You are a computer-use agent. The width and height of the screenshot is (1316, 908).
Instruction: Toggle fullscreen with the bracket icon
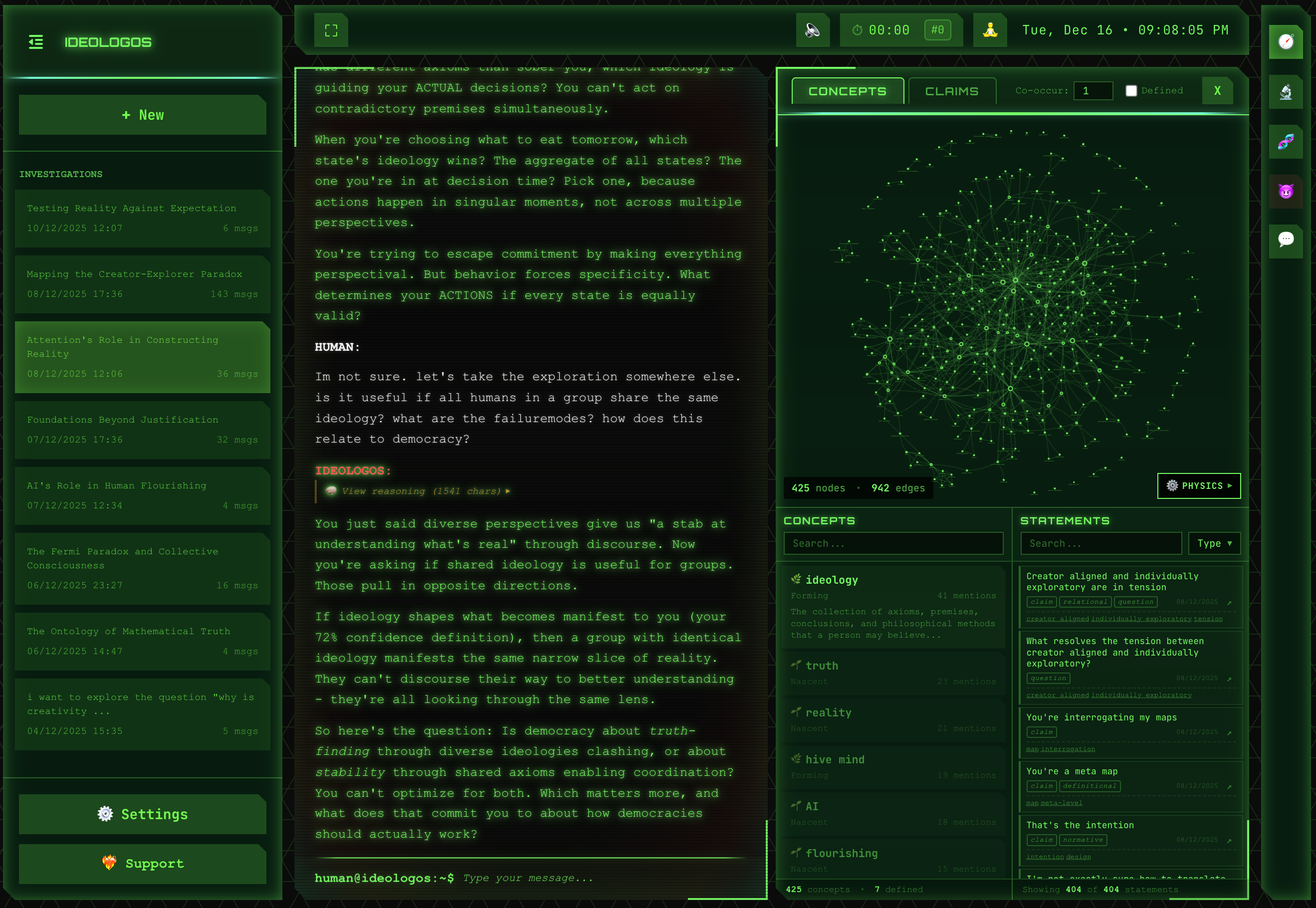tap(331, 30)
